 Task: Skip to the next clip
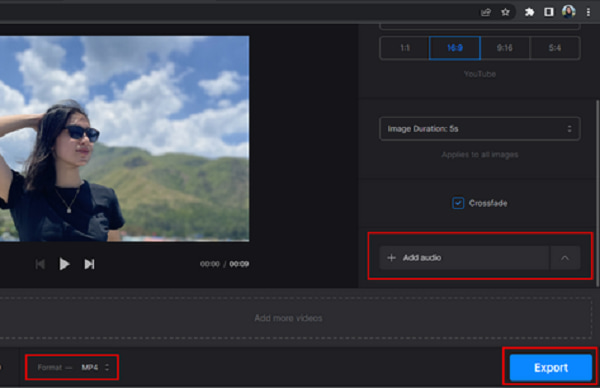(89, 264)
